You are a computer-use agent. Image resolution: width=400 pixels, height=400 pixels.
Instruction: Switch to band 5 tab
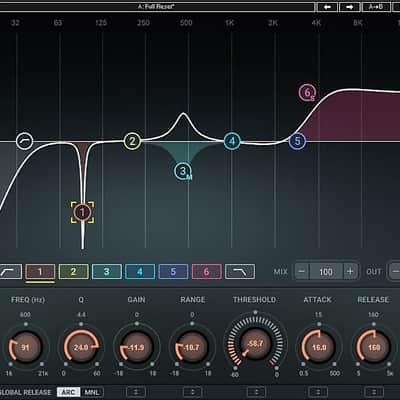173,272
